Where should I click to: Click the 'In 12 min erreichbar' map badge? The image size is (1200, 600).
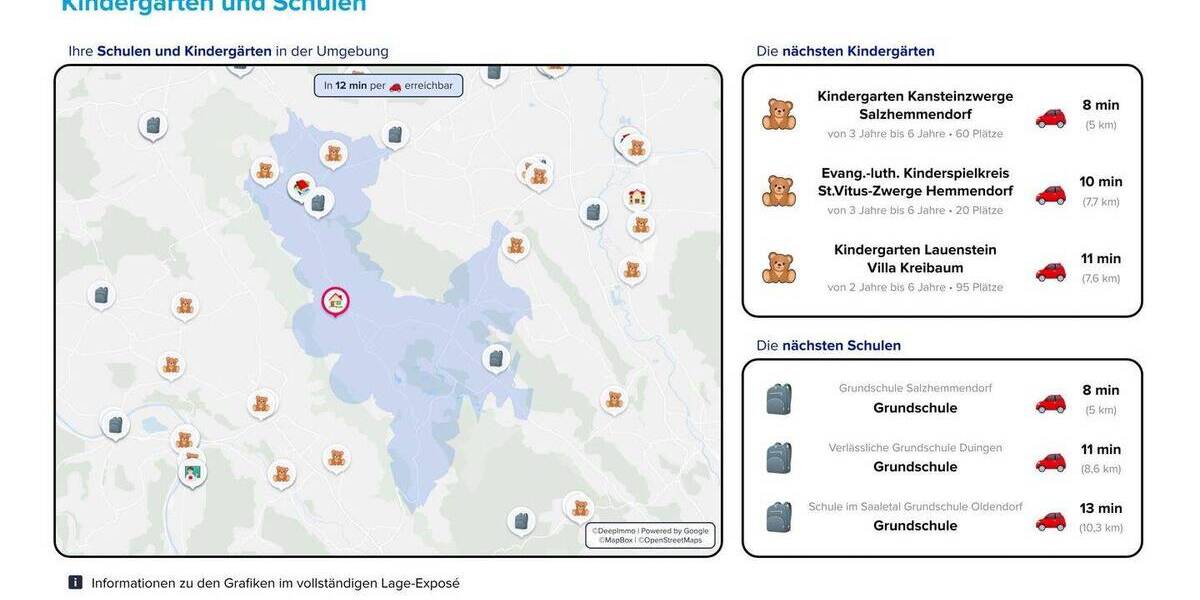388,86
